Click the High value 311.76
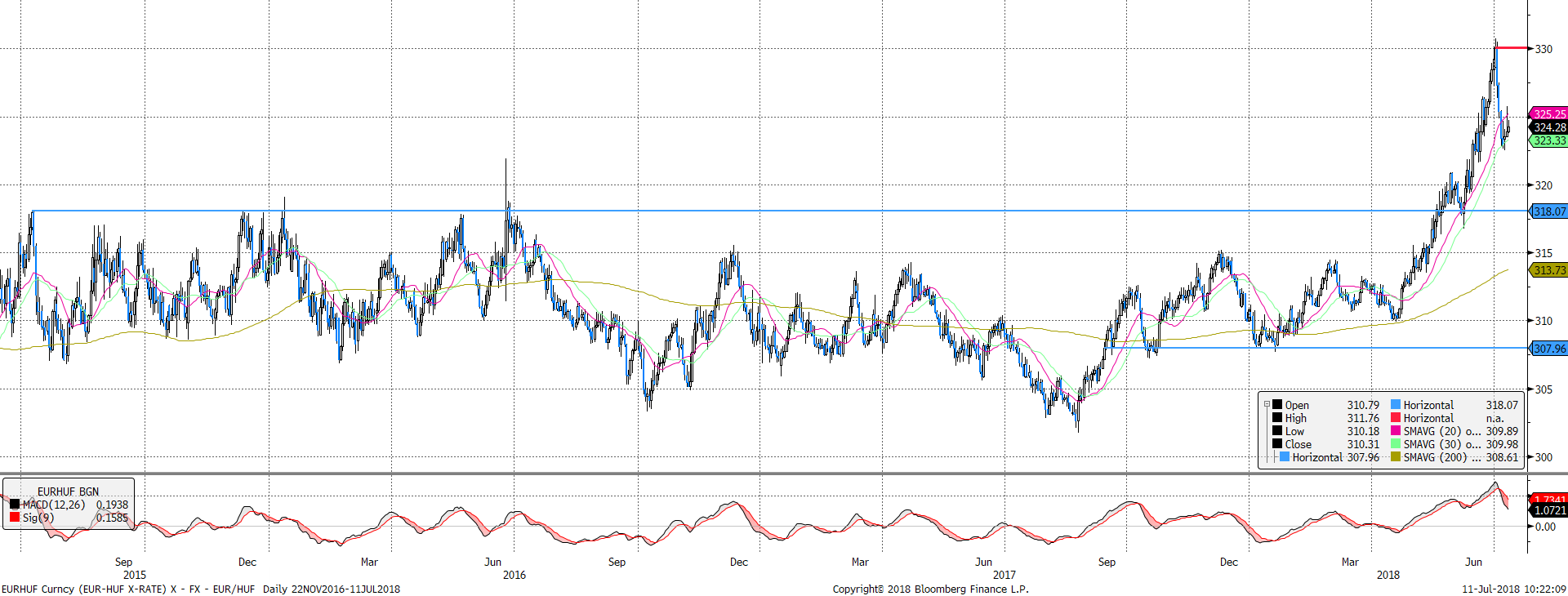Viewport: 1568px width, 596px height. pos(1363,418)
